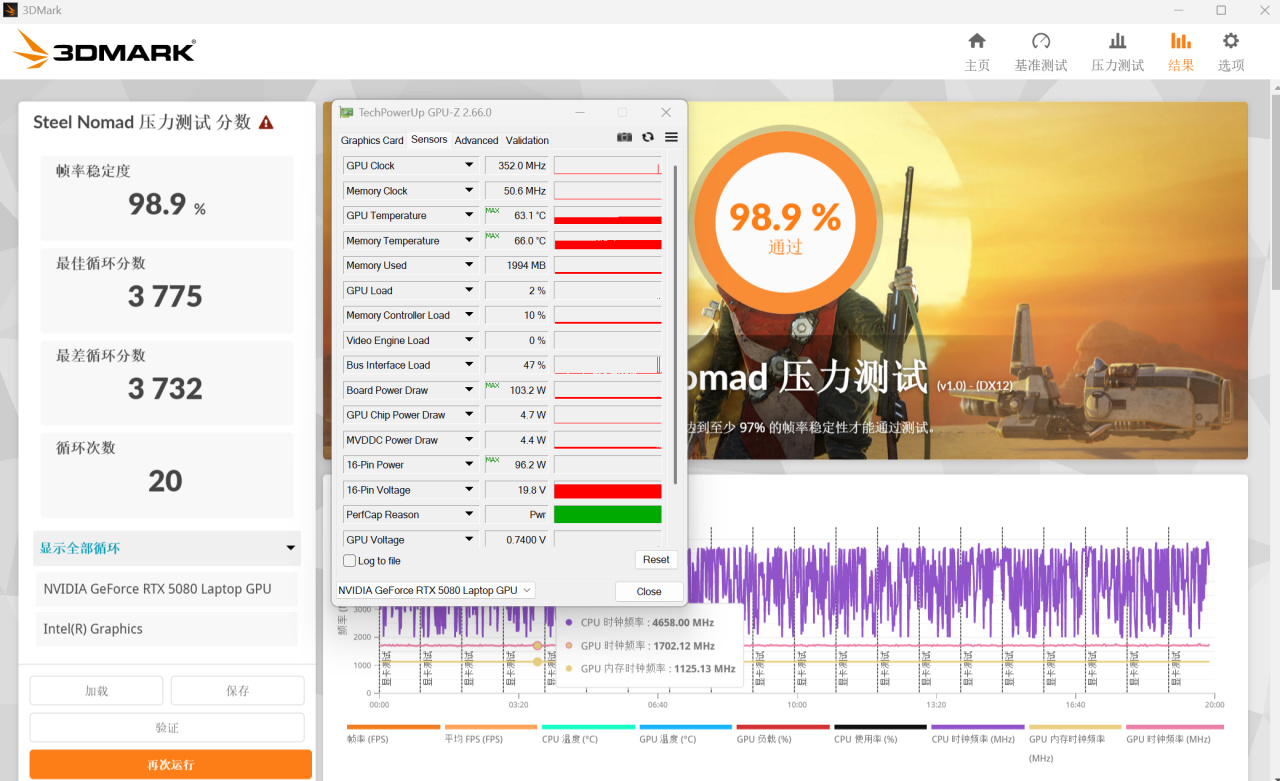Toggle the GPU 负载 red legend swatch
Viewport: 1280px width, 781px height.
[x=783, y=727]
